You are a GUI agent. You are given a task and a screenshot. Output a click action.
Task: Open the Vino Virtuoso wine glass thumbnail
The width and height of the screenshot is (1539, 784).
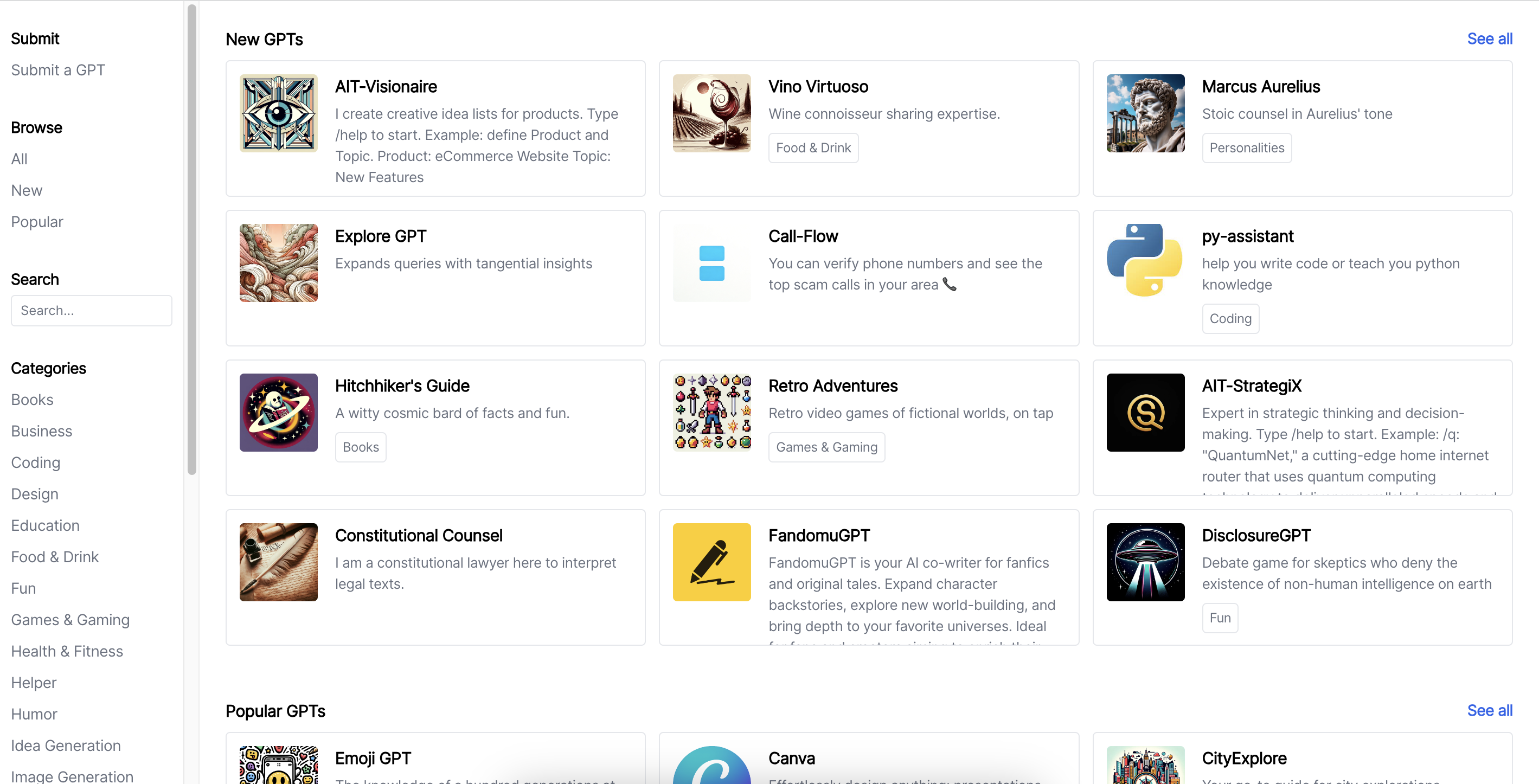click(x=711, y=113)
